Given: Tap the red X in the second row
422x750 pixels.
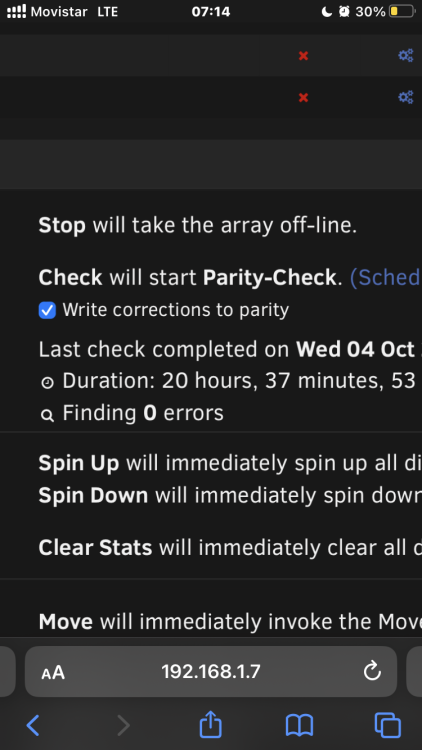Looking at the screenshot, I should click(303, 98).
